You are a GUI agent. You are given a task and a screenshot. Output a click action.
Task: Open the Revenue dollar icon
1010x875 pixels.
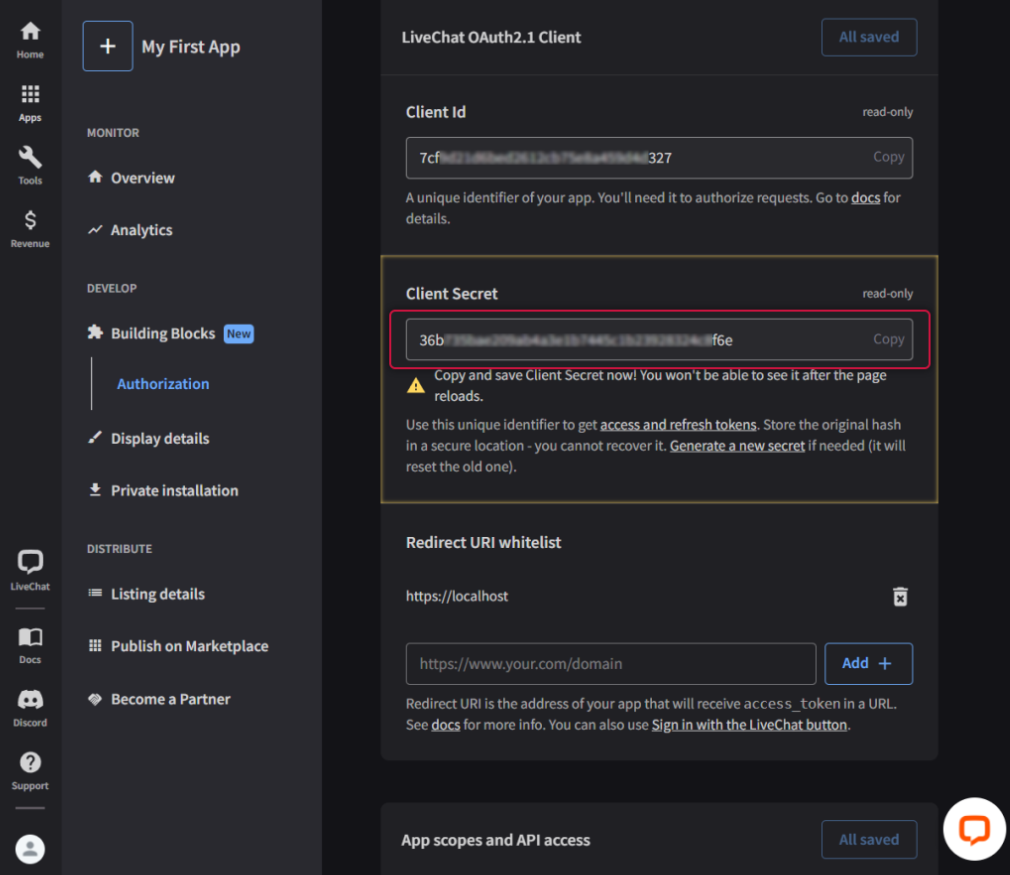point(30,228)
